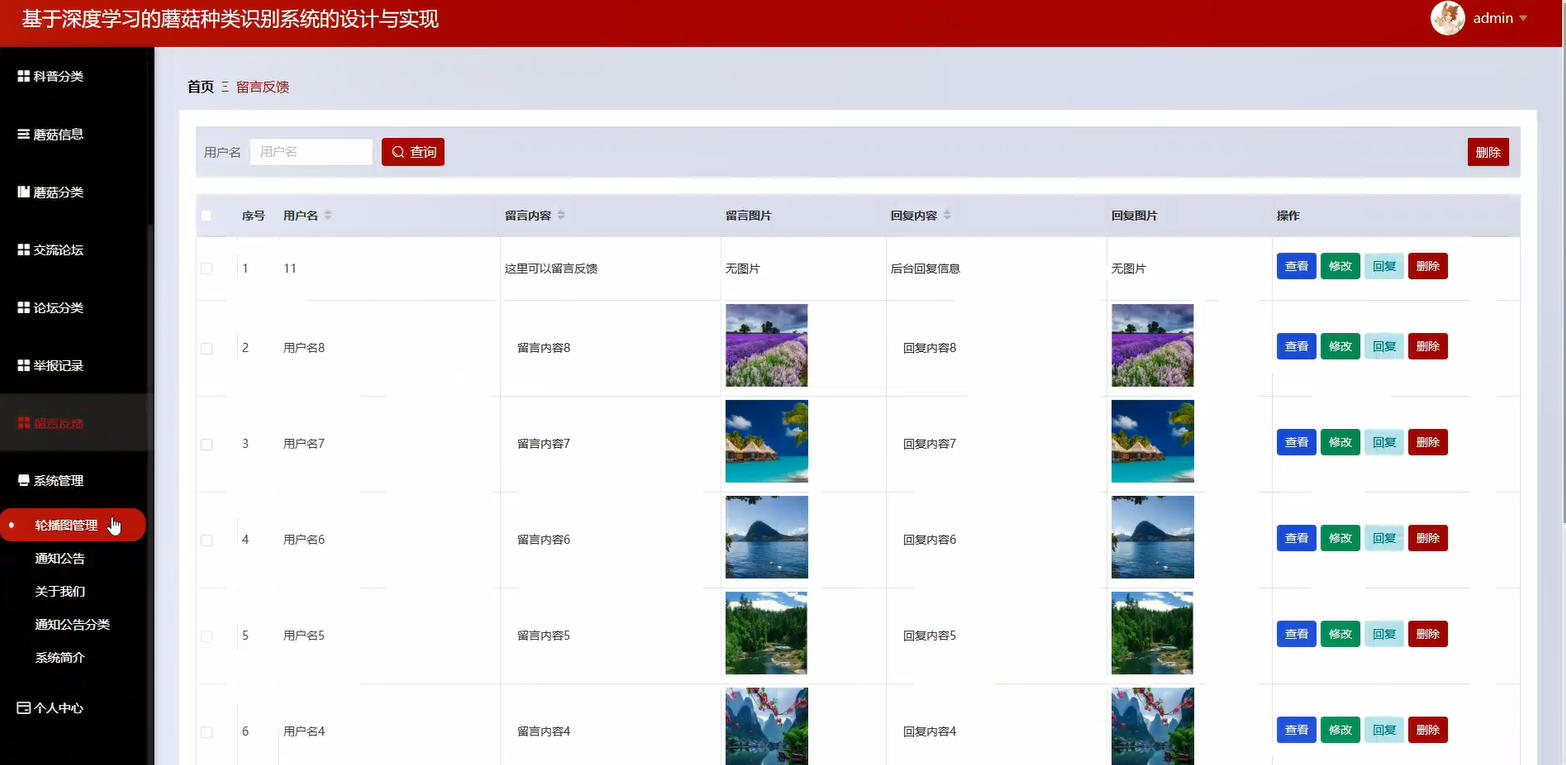Check the checkbox for 用户名8 row
The width and height of the screenshot is (1566, 765).
(207, 348)
